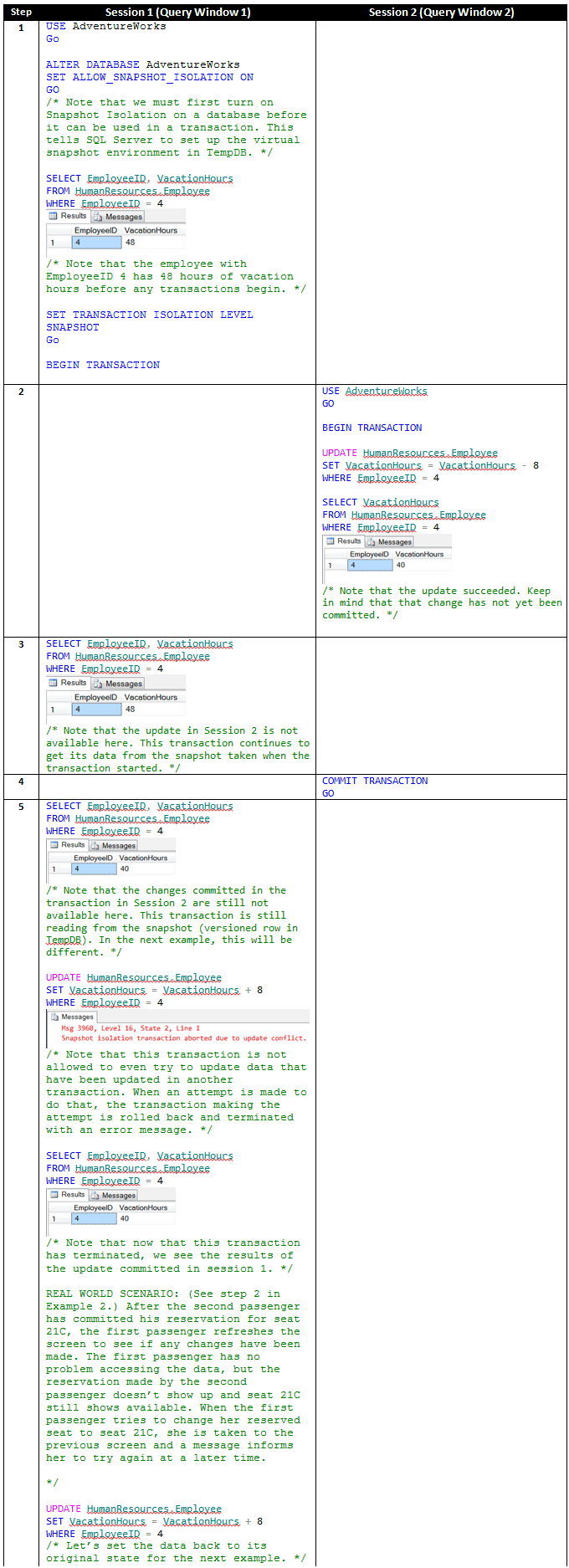
Task: Switch to the Messages tab in step 3
Action: click(118, 683)
